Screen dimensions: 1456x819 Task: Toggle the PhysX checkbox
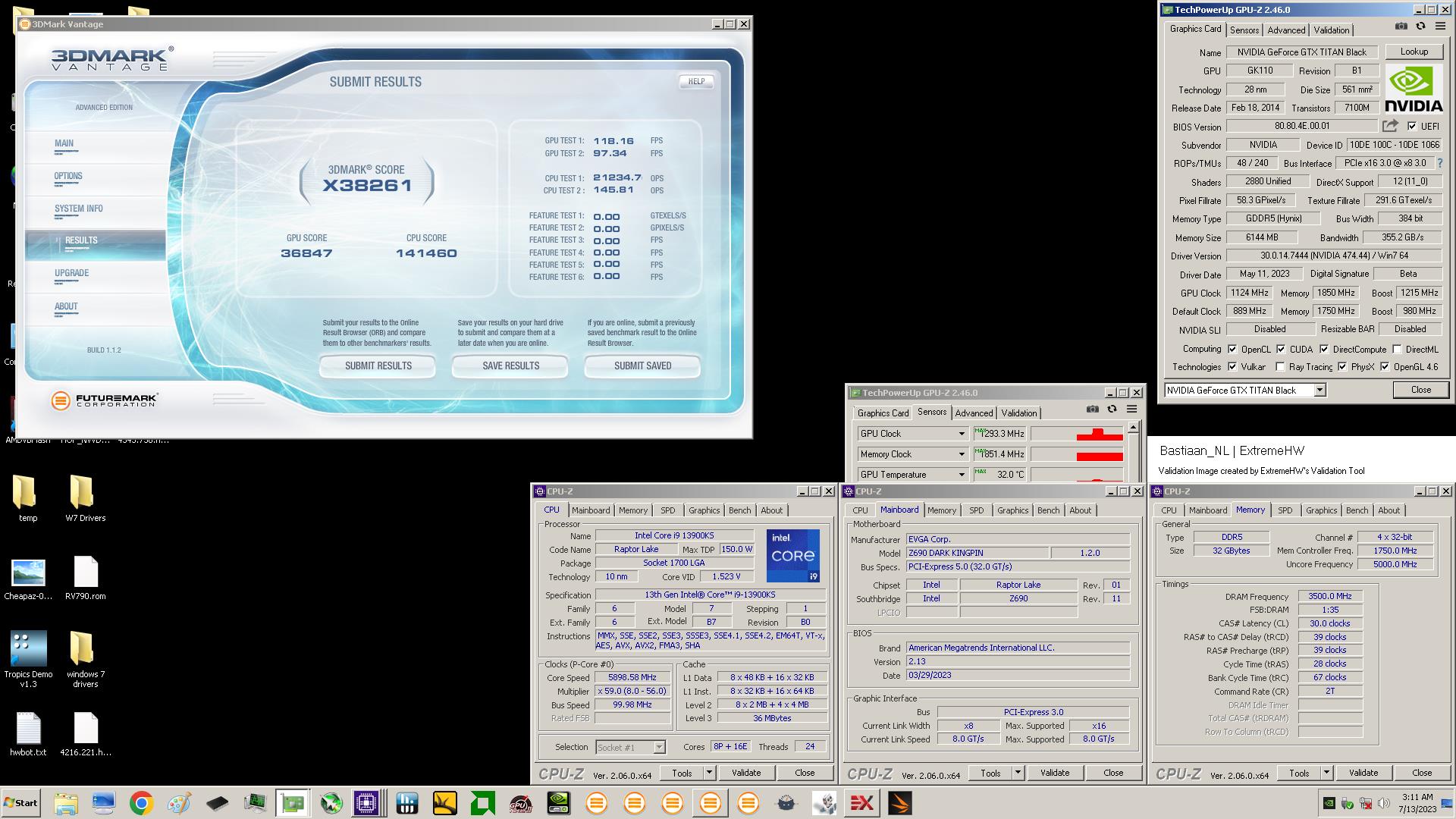pyautogui.click(x=1342, y=367)
